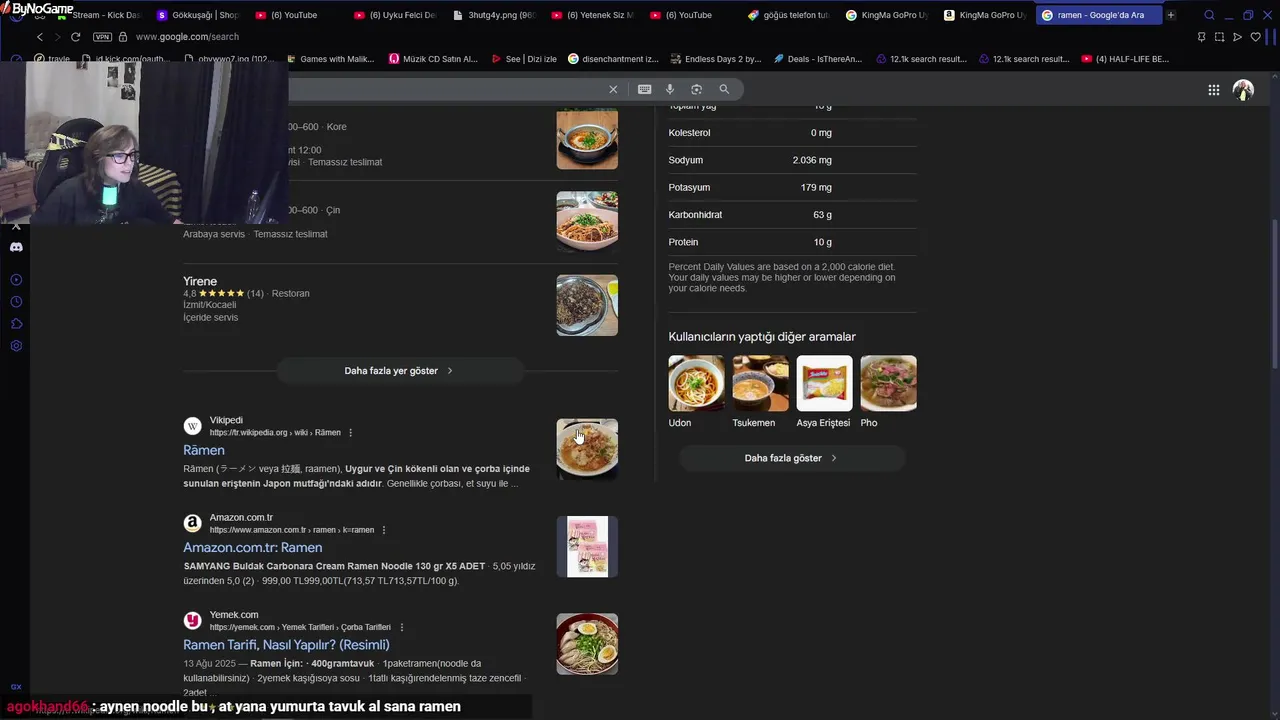Viewport: 1280px width, 720px height.
Task: Open the on-screen keyboard in Google search
Action: pyautogui.click(x=645, y=89)
